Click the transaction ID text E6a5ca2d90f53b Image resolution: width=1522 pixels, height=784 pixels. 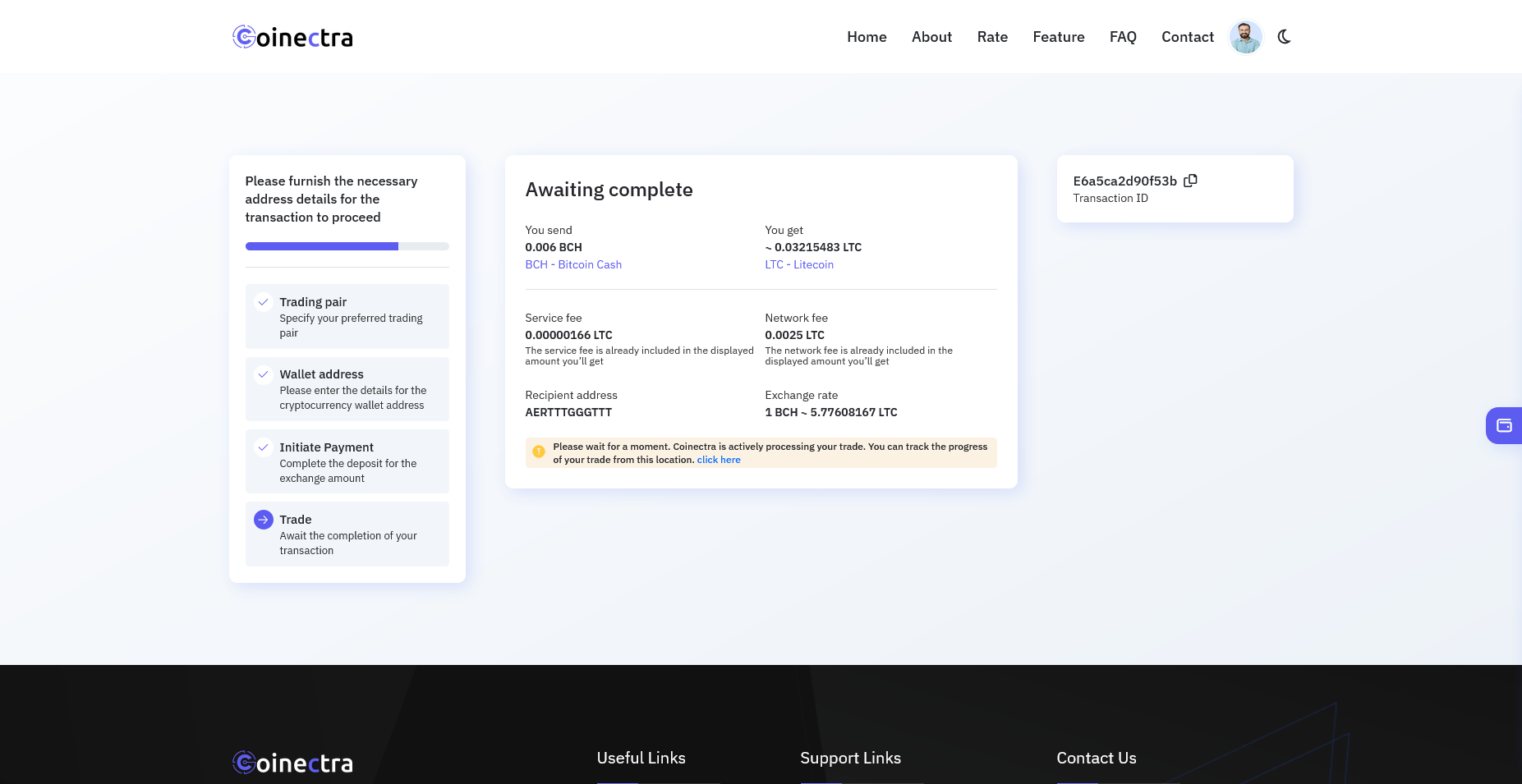pyautogui.click(x=1125, y=181)
